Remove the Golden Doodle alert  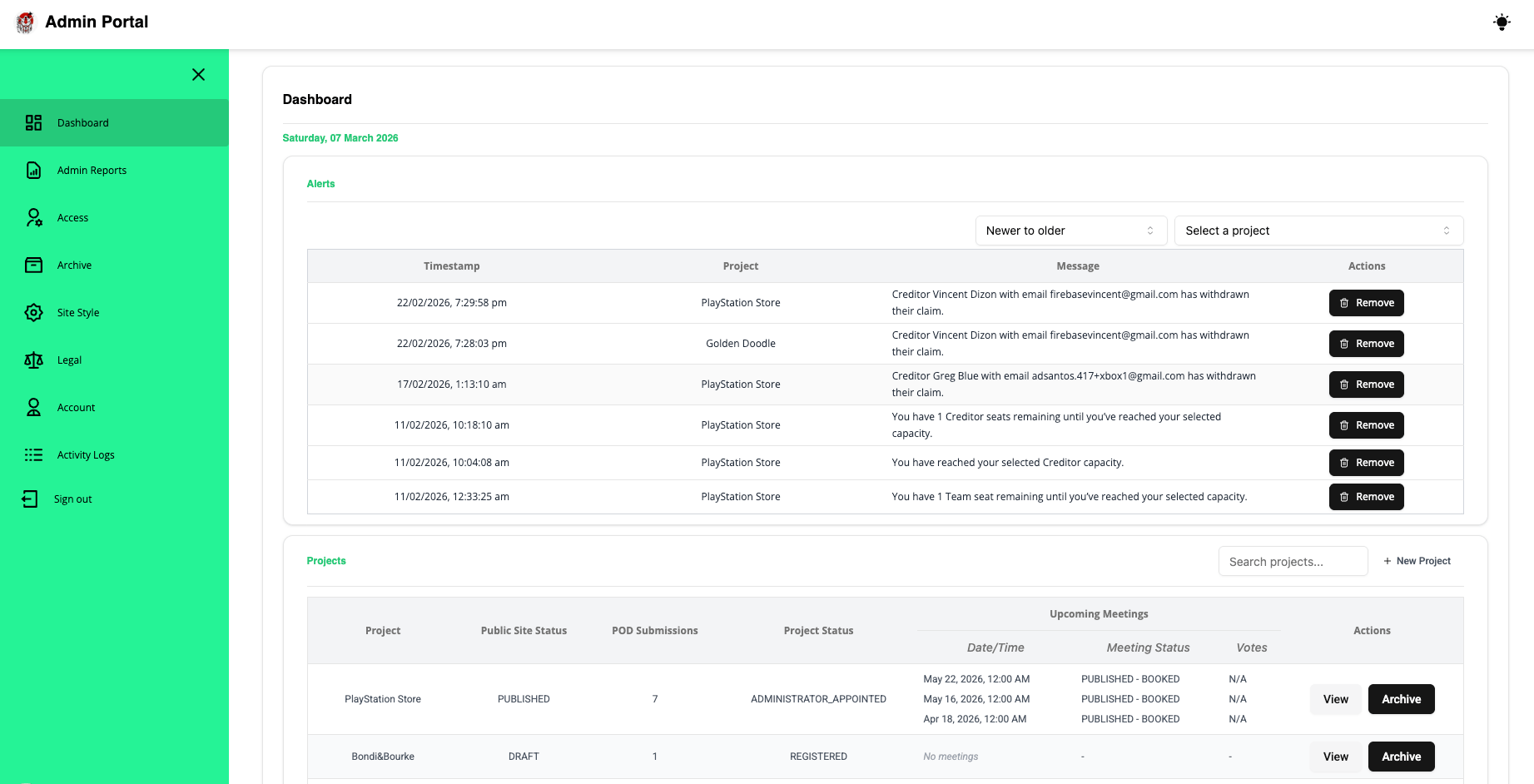click(x=1366, y=344)
